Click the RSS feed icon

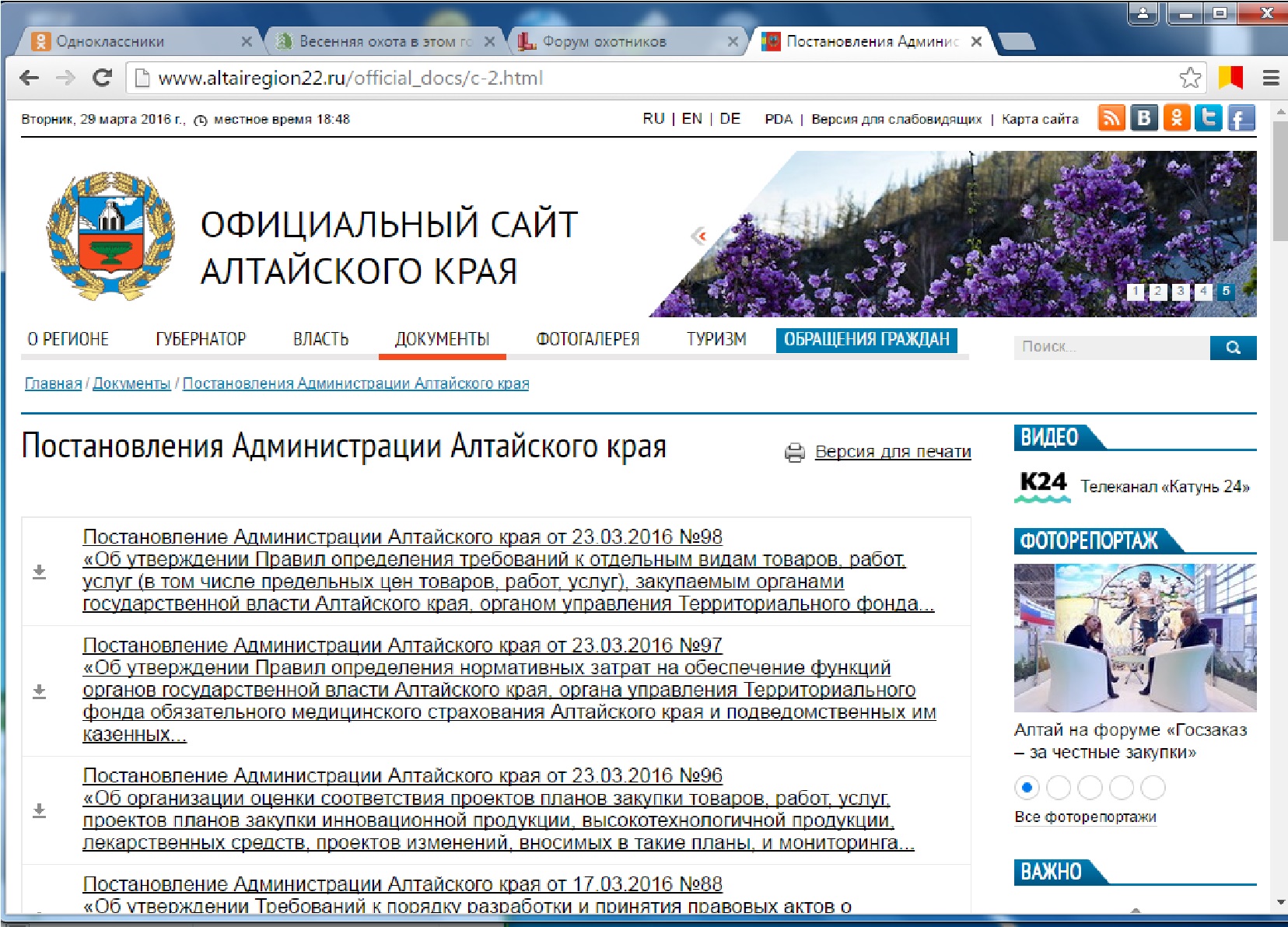[x=1111, y=118]
